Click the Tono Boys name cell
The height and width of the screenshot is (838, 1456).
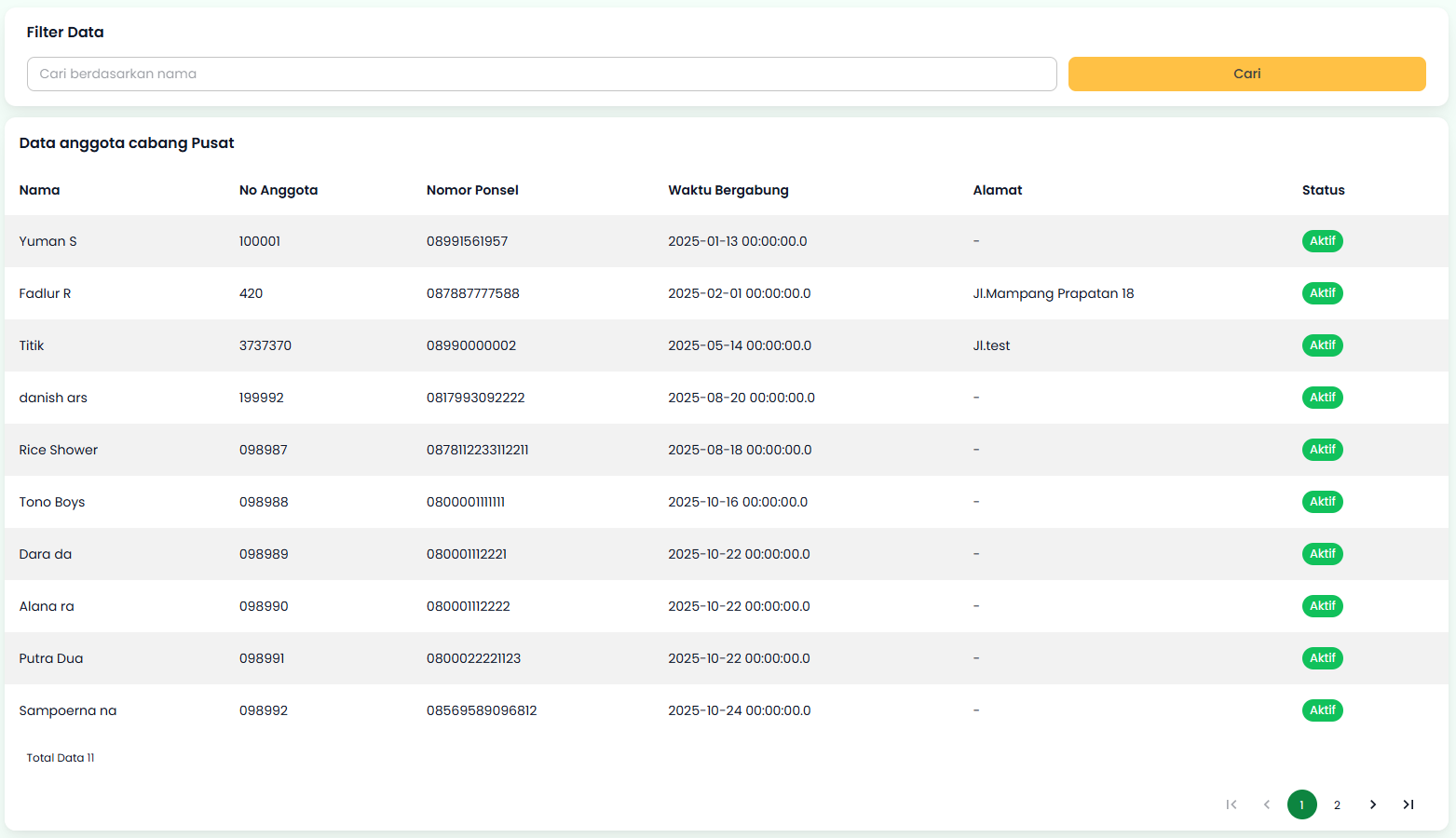coord(52,502)
